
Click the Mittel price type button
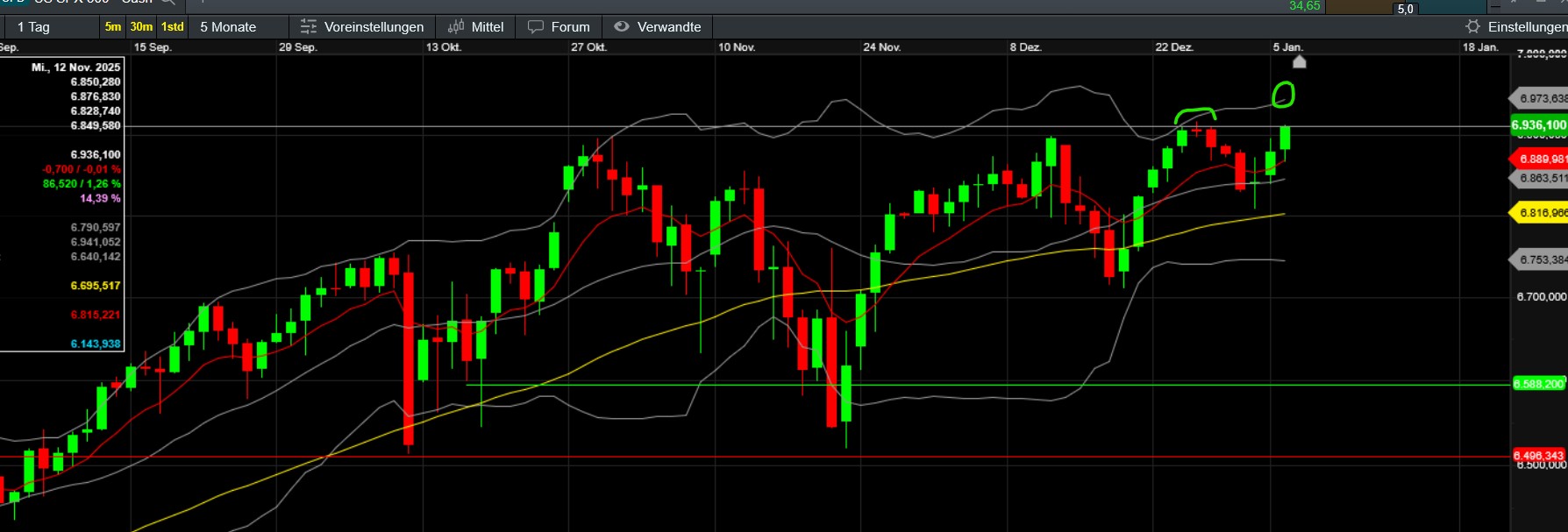click(x=488, y=27)
